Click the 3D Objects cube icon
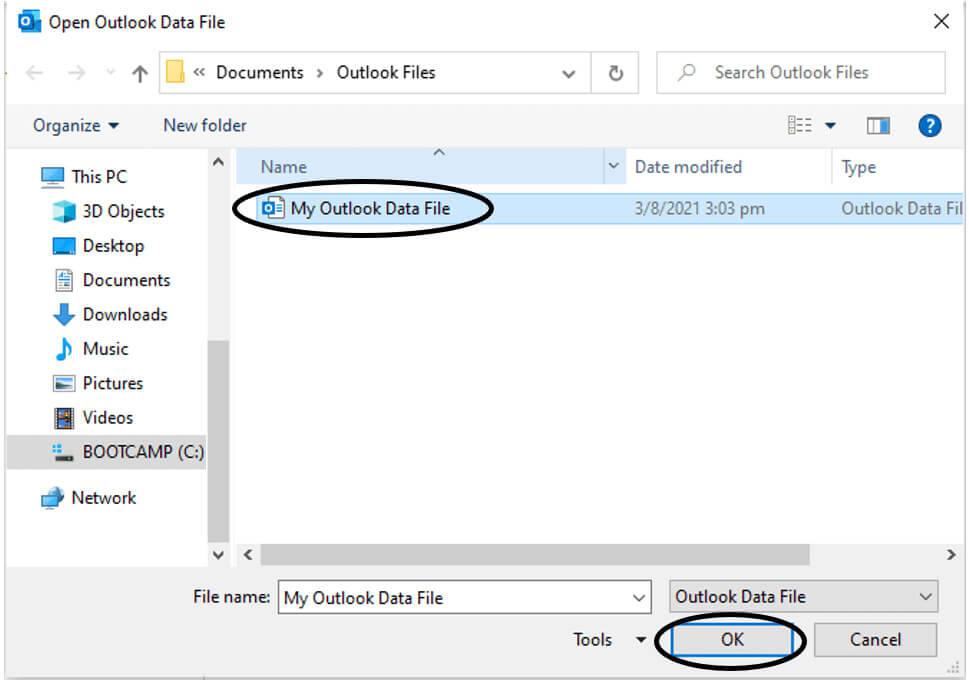 (64, 211)
